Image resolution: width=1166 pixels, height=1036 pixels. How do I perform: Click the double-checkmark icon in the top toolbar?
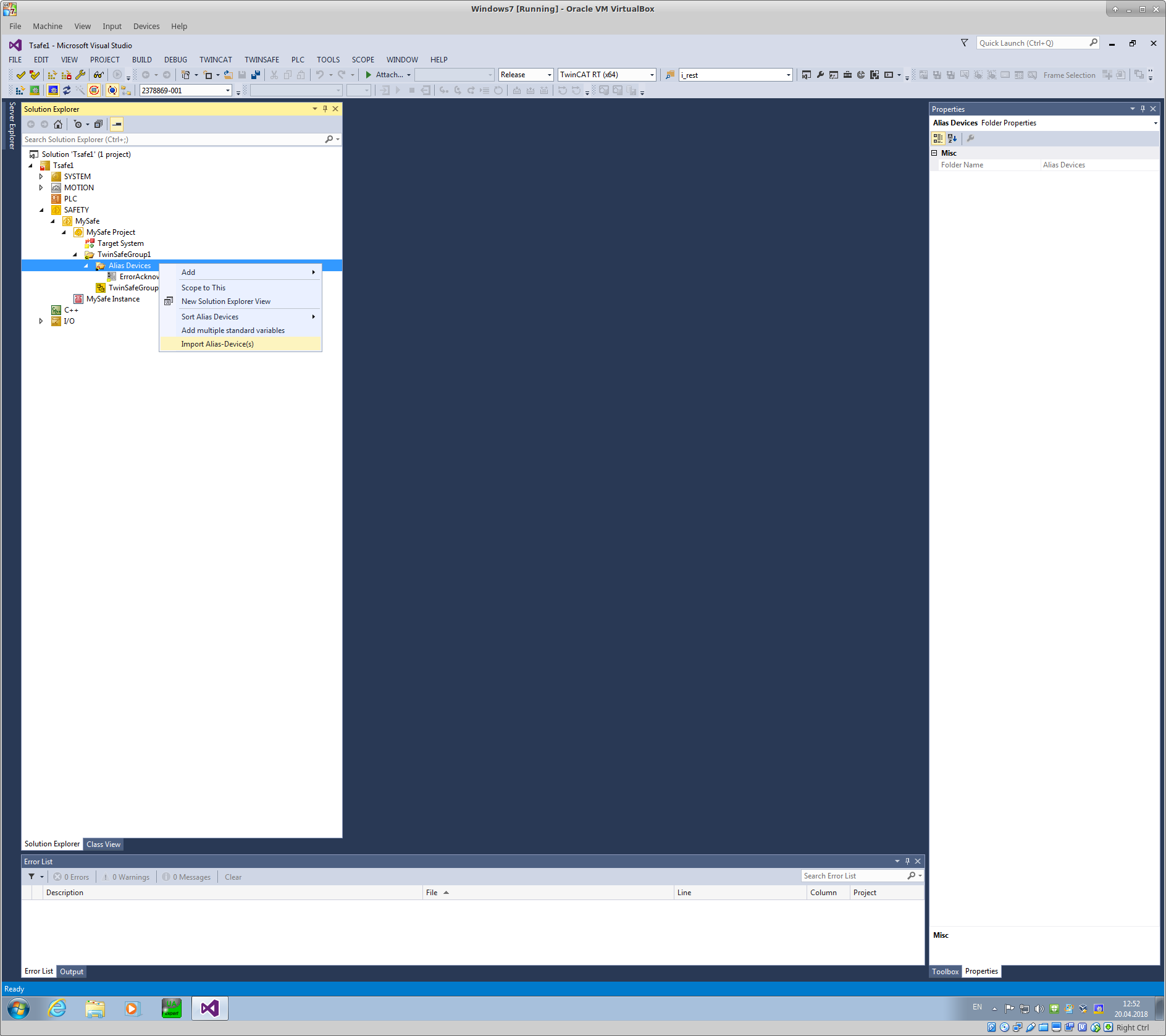(x=35, y=75)
